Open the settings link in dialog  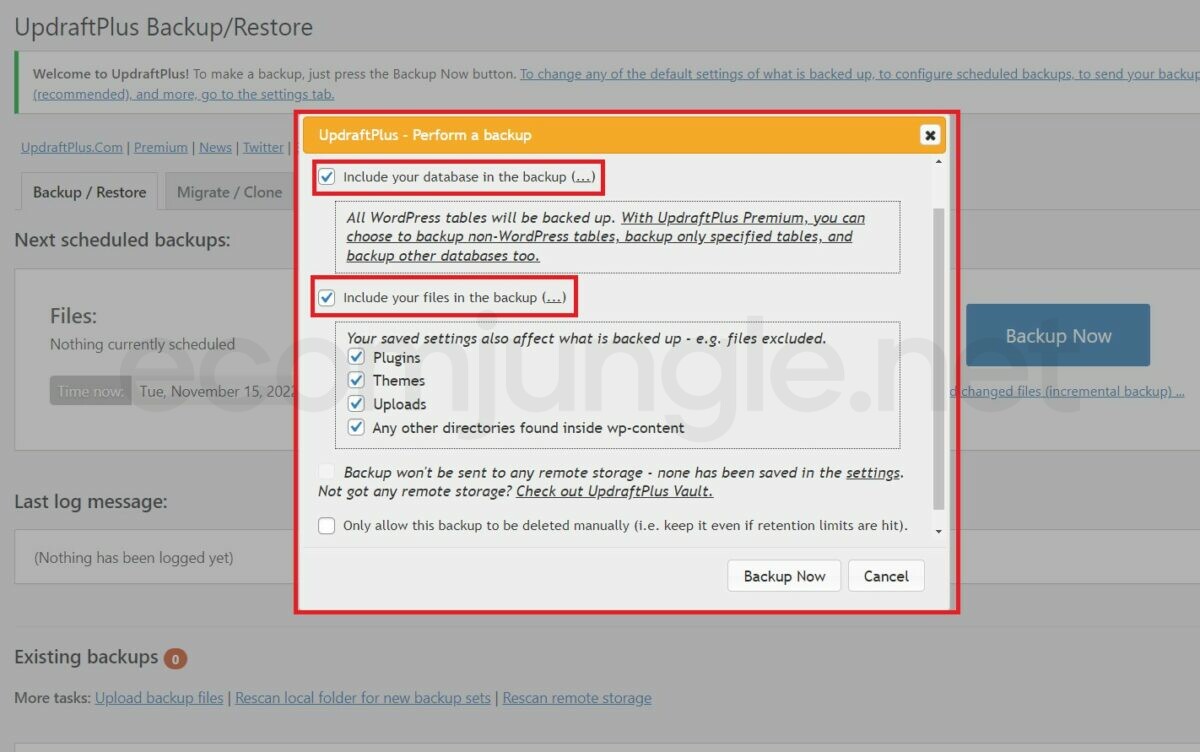pyautogui.click(x=873, y=472)
